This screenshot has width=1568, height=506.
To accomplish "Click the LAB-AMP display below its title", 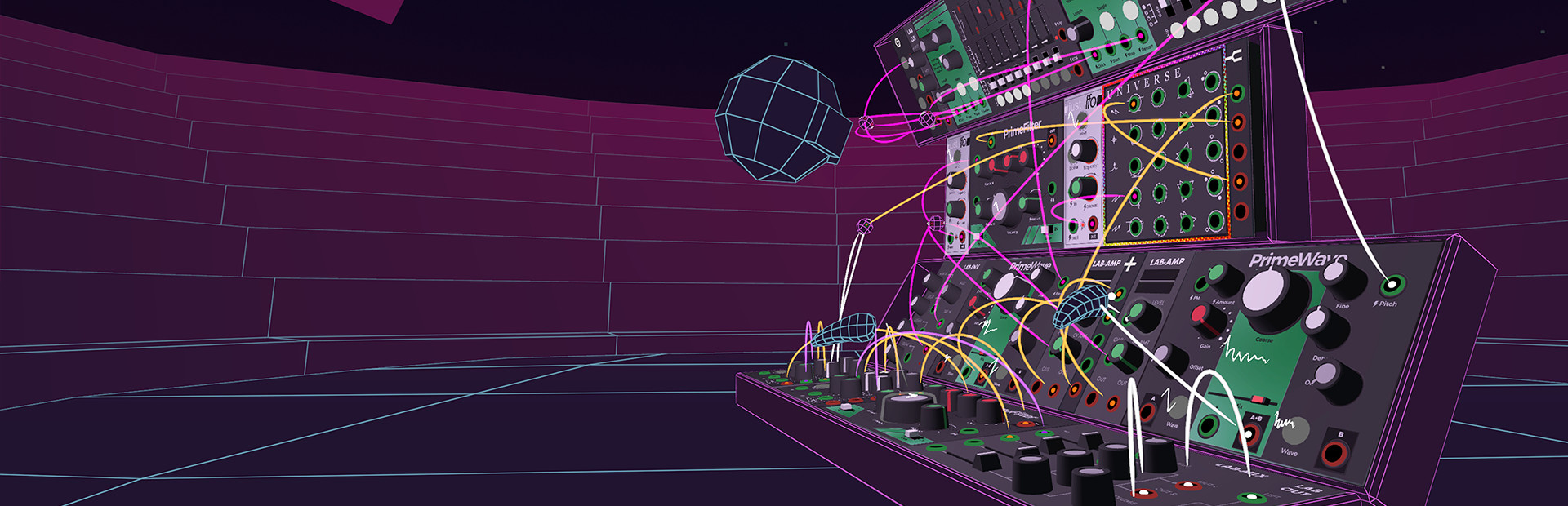I will [1158, 282].
